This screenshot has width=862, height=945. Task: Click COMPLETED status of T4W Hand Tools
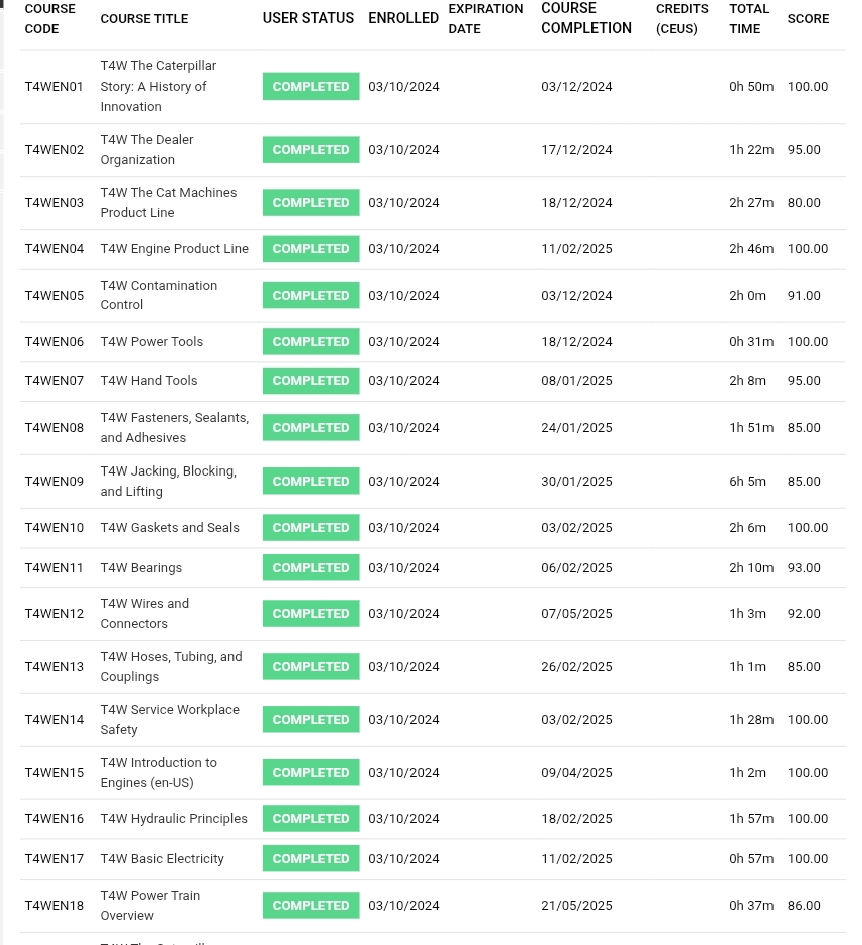[311, 381]
